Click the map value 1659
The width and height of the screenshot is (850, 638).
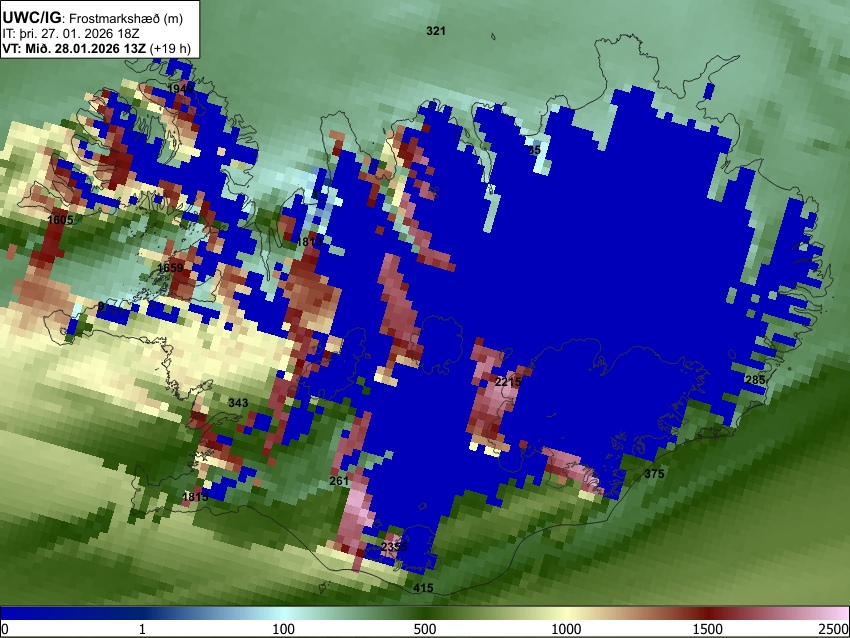point(170,268)
